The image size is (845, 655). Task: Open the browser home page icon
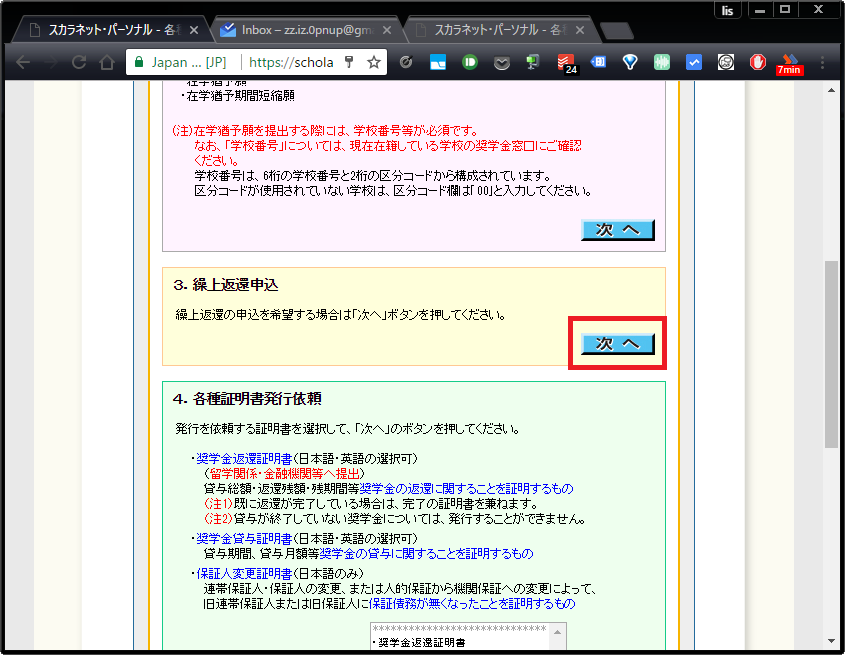[x=107, y=63]
